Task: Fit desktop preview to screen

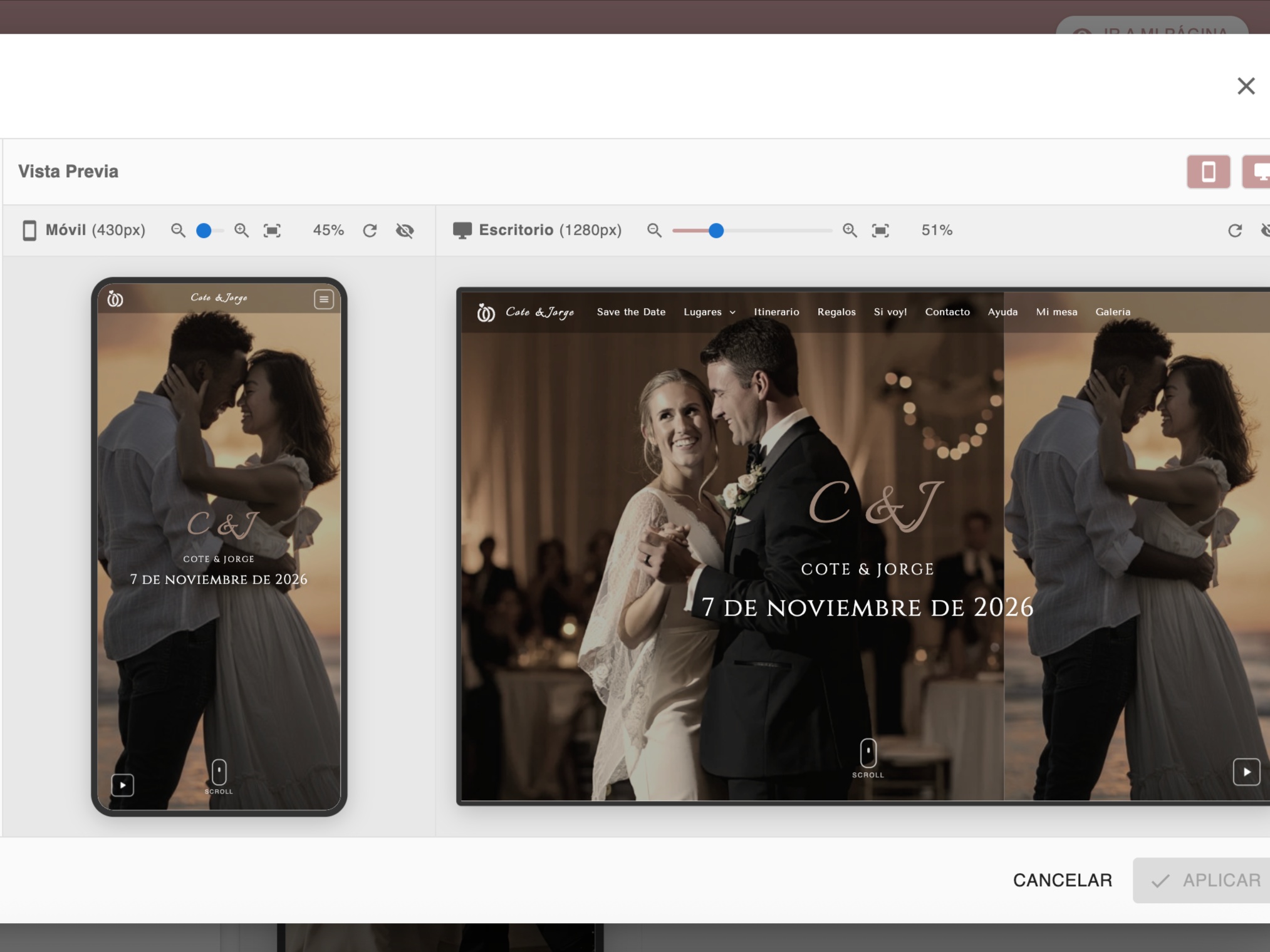Action: coord(880,230)
